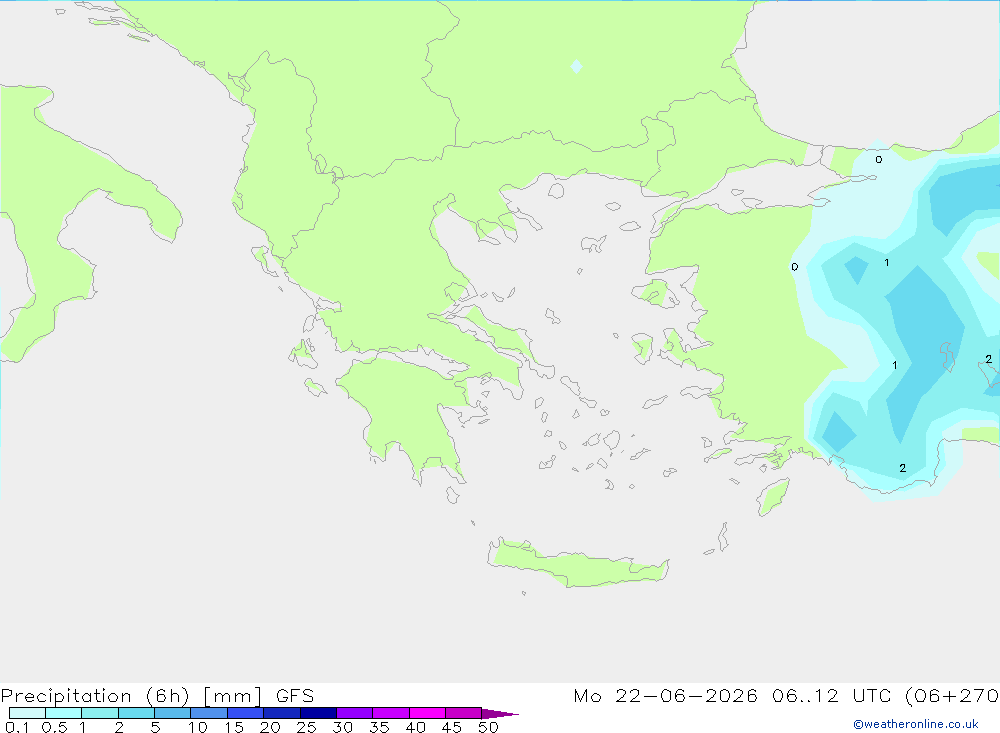Click the 40–45 mm magenta legend swatch
The image size is (1000, 733).
coord(427,713)
